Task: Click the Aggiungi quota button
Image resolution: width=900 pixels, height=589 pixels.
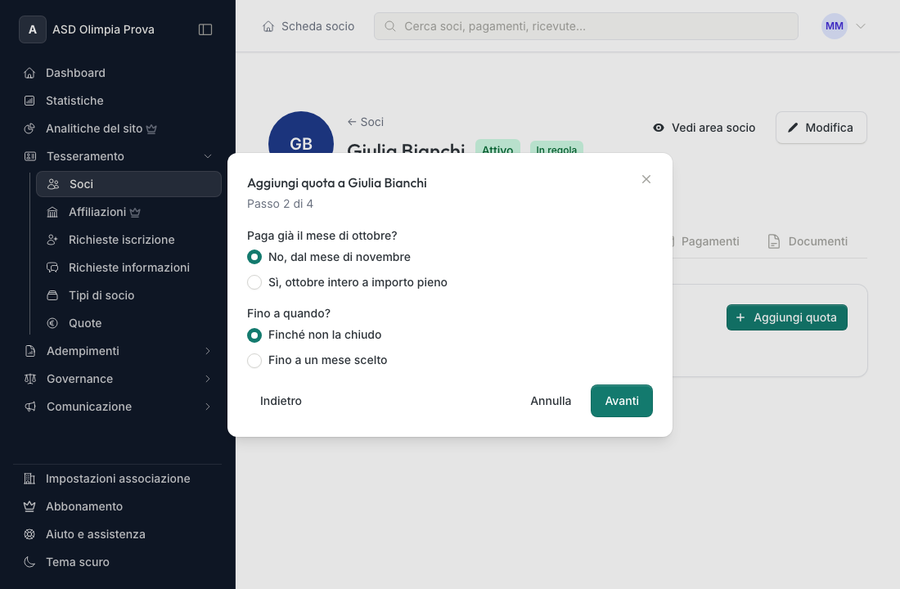Action: click(787, 317)
